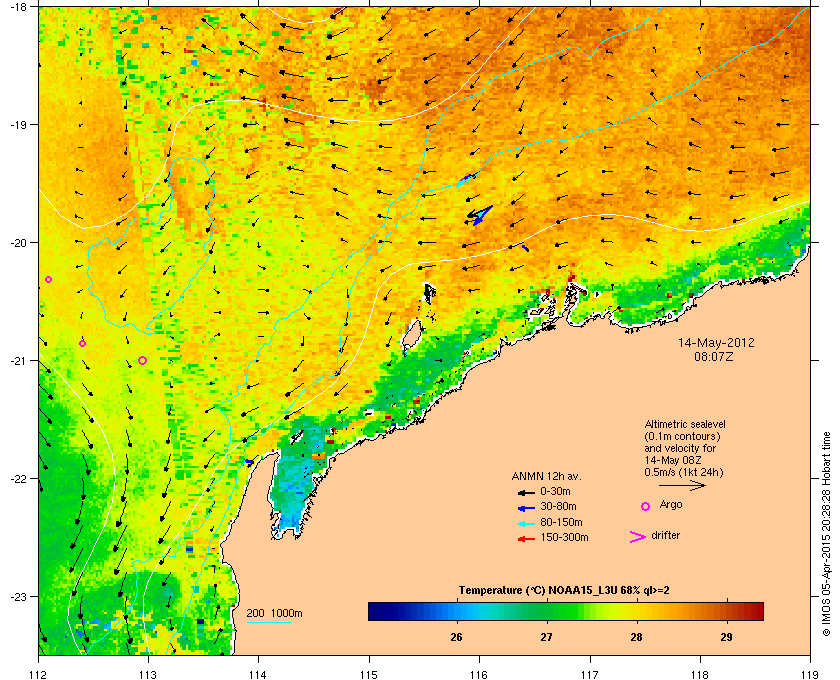Click the 'ANMN 12h av.' legend heading

(546, 476)
